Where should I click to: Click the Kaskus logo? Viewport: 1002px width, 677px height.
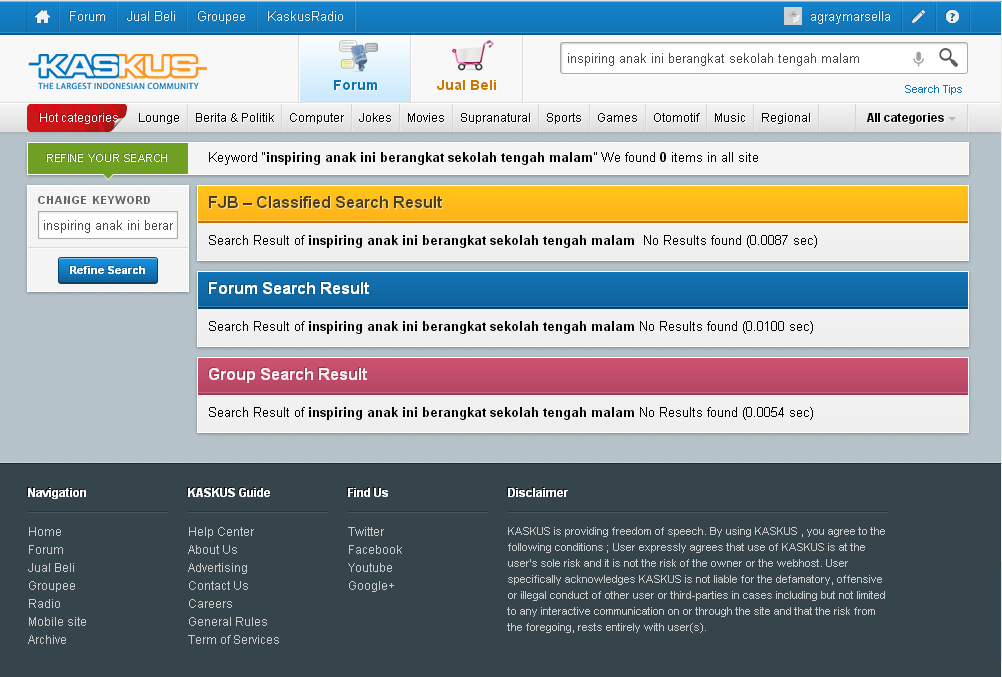tap(118, 71)
